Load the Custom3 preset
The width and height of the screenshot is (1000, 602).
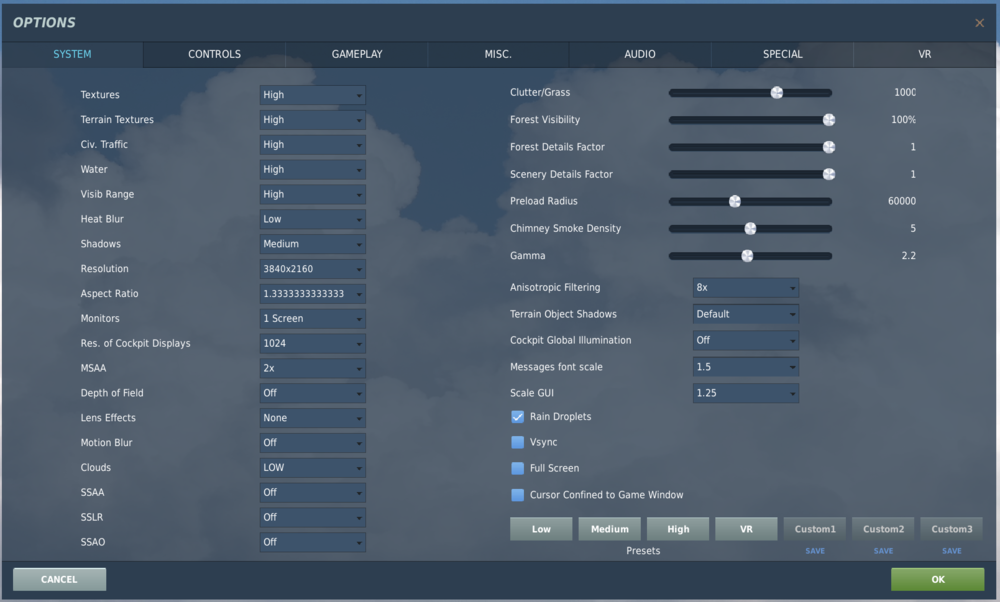click(952, 529)
